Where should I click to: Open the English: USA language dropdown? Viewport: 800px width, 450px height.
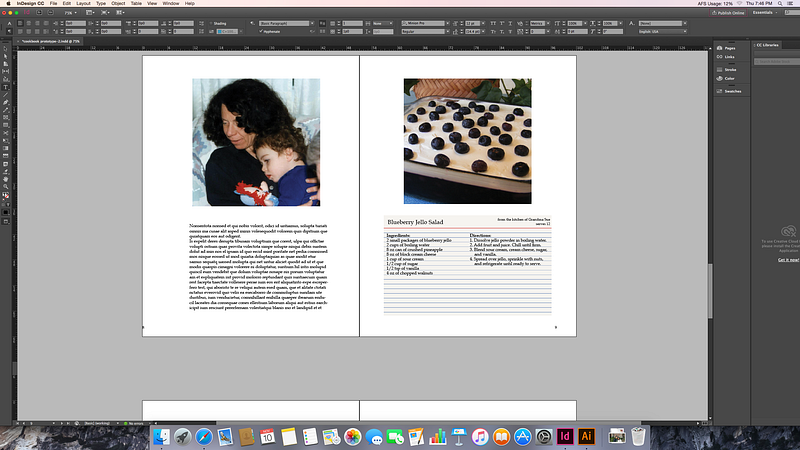(662, 32)
